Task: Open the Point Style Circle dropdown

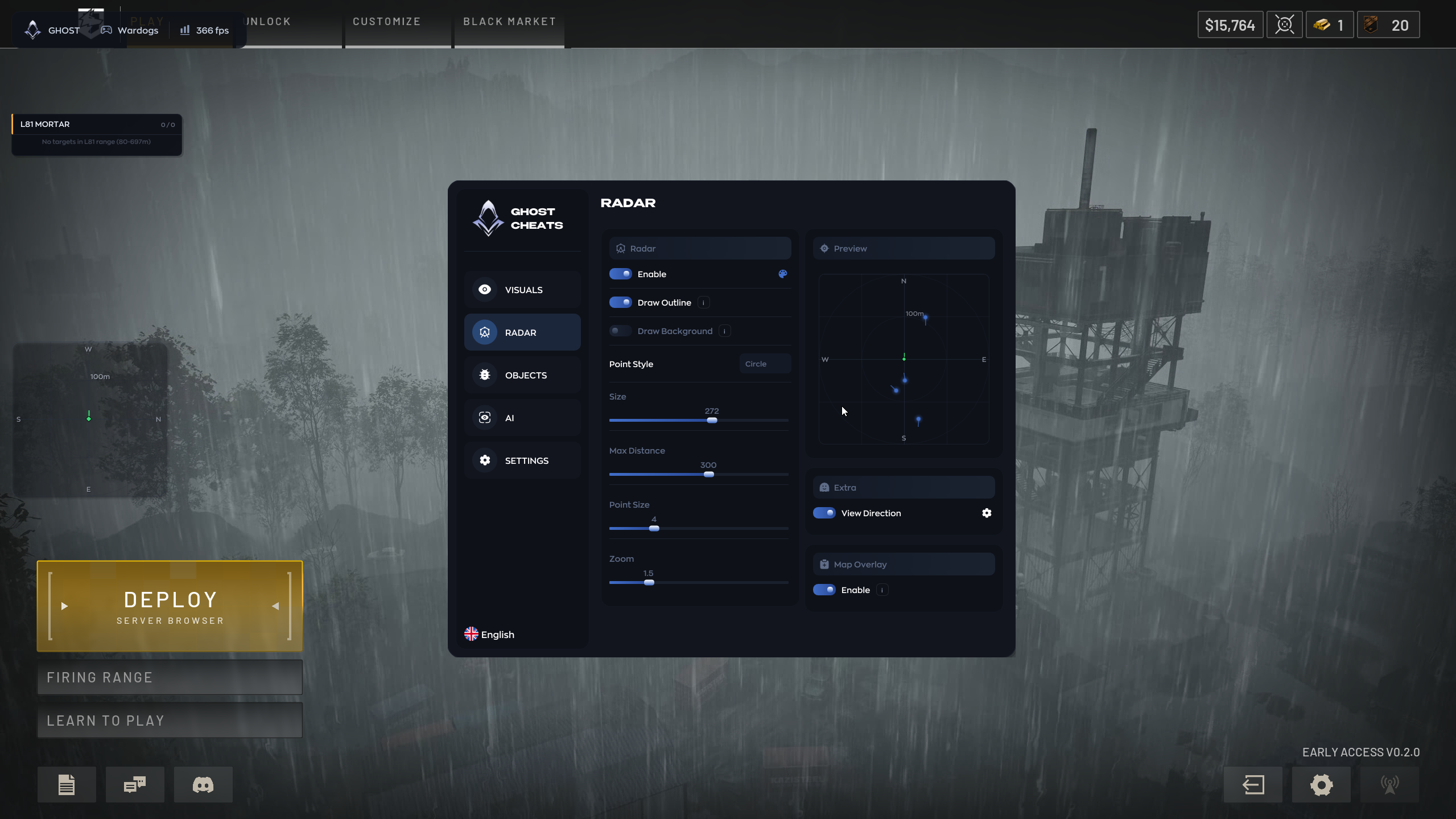Action: 765,364
